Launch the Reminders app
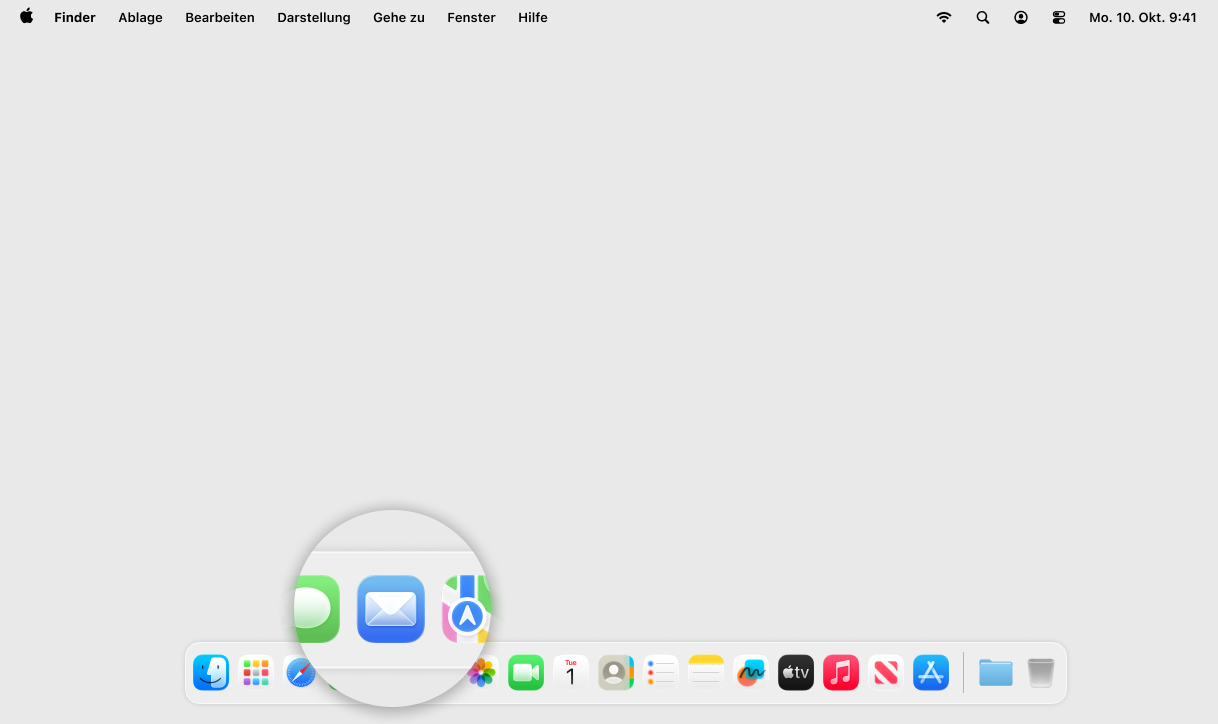 [x=661, y=673]
